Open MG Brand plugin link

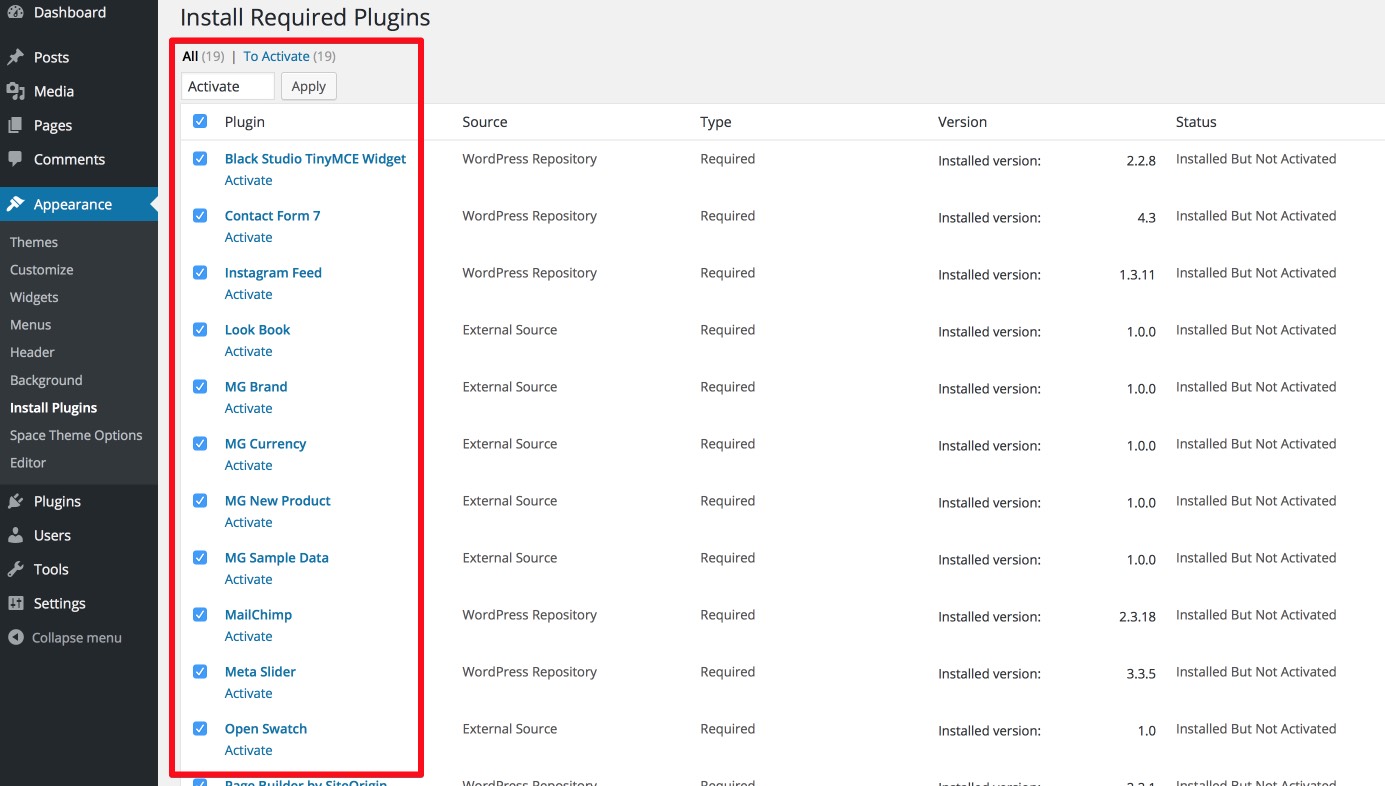pyautogui.click(x=256, y=386)
